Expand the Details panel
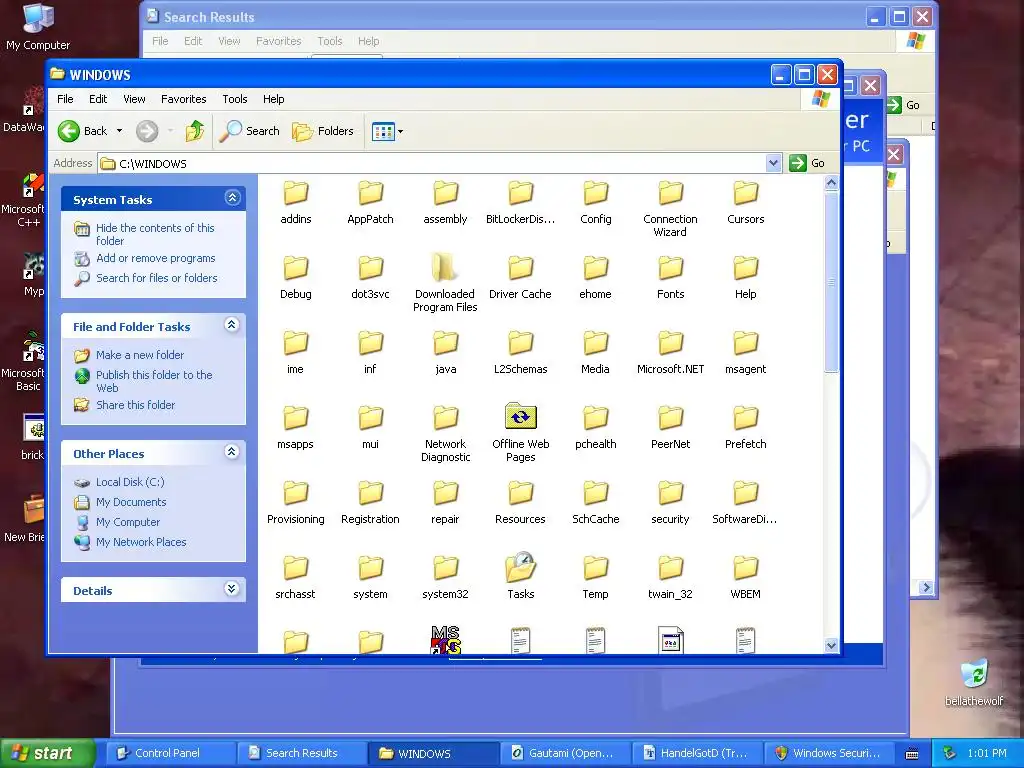 pyautogui.click(x=232, y=589)
